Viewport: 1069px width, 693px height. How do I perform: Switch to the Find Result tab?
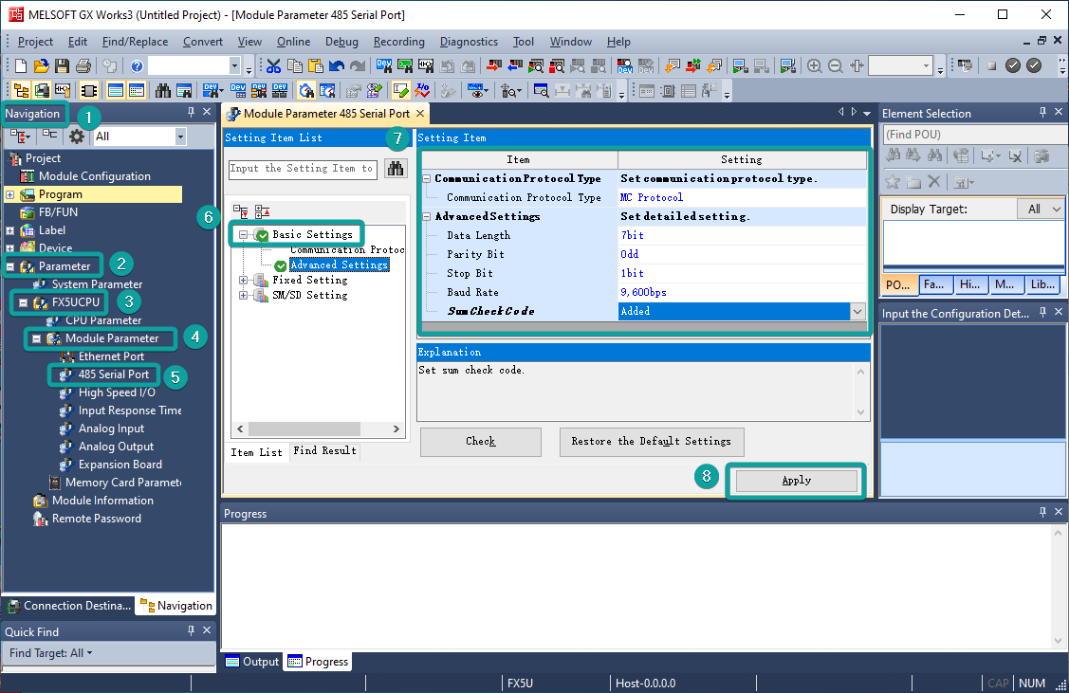[x=324, y=451]
